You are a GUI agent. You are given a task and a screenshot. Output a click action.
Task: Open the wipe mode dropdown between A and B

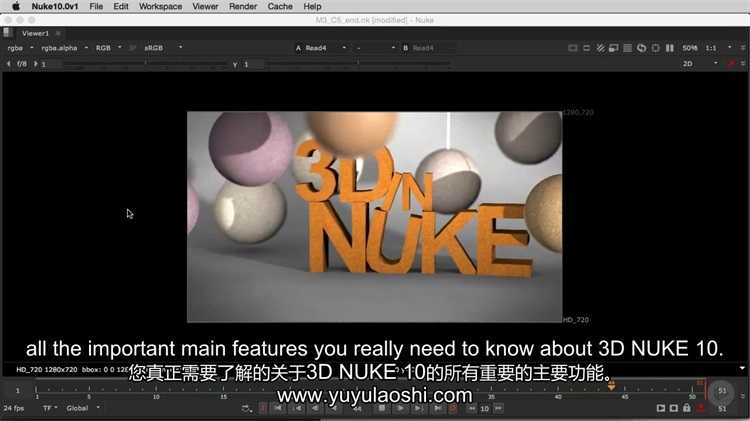(376, 48)
